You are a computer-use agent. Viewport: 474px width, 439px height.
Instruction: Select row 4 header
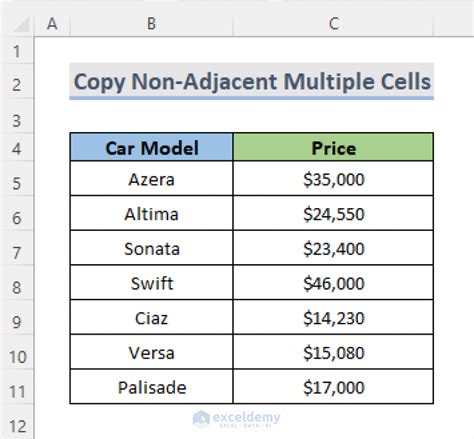[x=17, y=147]
